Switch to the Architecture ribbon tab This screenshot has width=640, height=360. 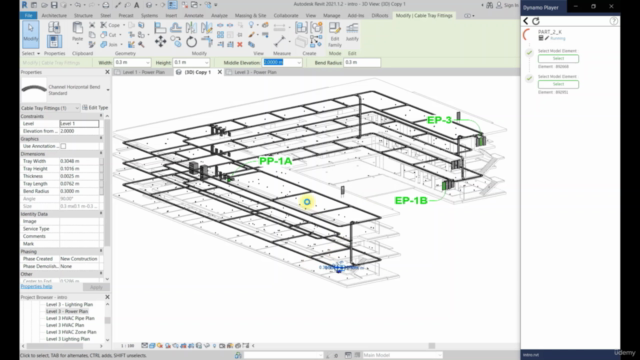[54, 16]
